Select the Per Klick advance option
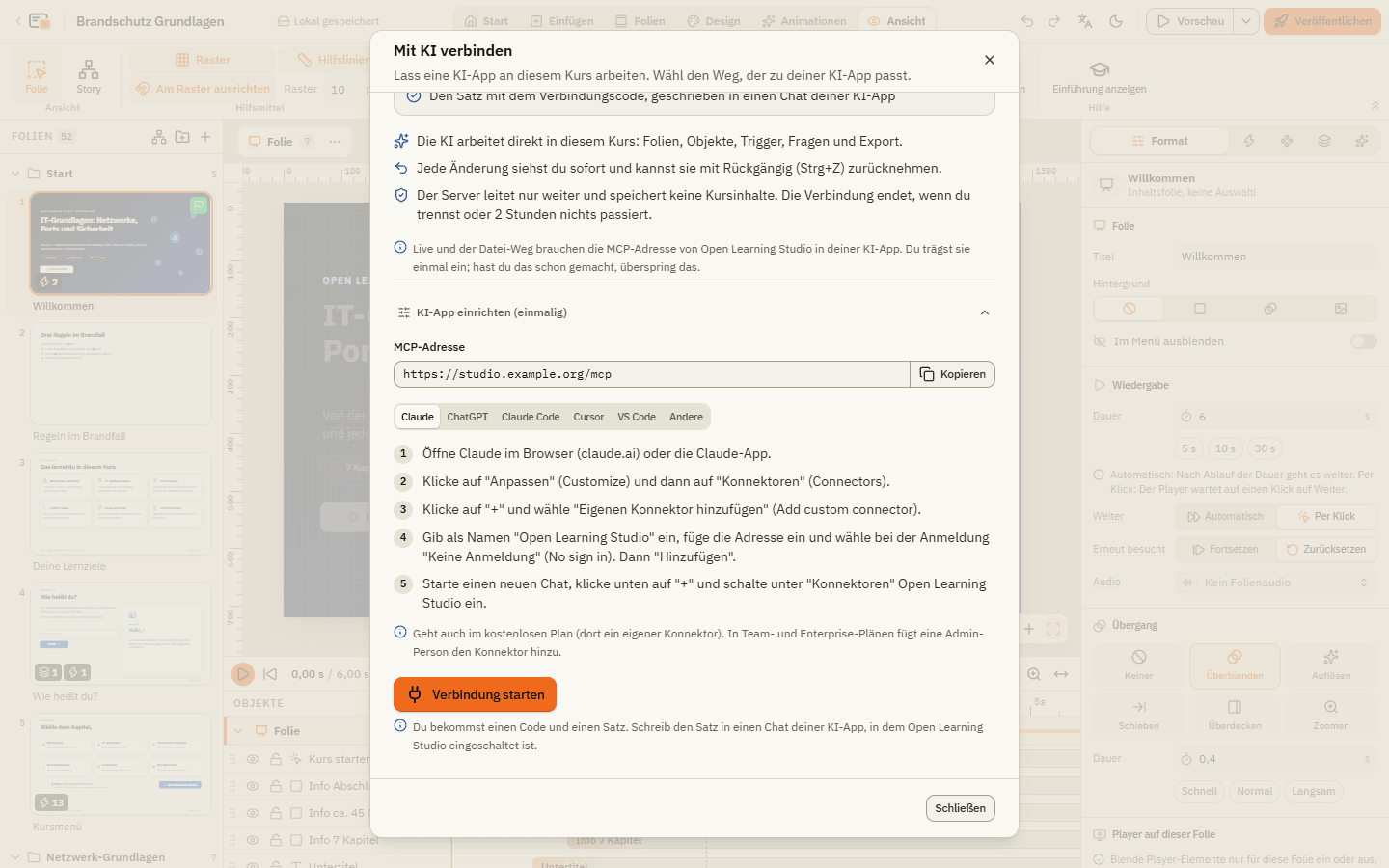Image resolution: width=1389 pixels, height=868 pixels. (1326, 517)
